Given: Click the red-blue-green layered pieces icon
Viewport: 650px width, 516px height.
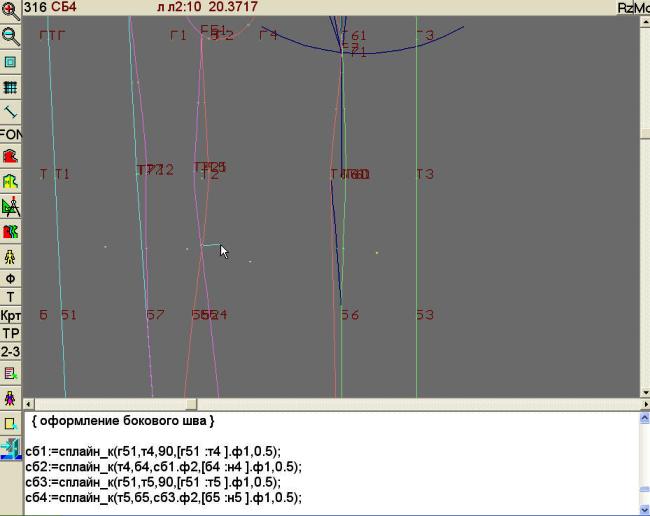Looking at the screenshot, I should pyautogui.click(x=10, y=232).
